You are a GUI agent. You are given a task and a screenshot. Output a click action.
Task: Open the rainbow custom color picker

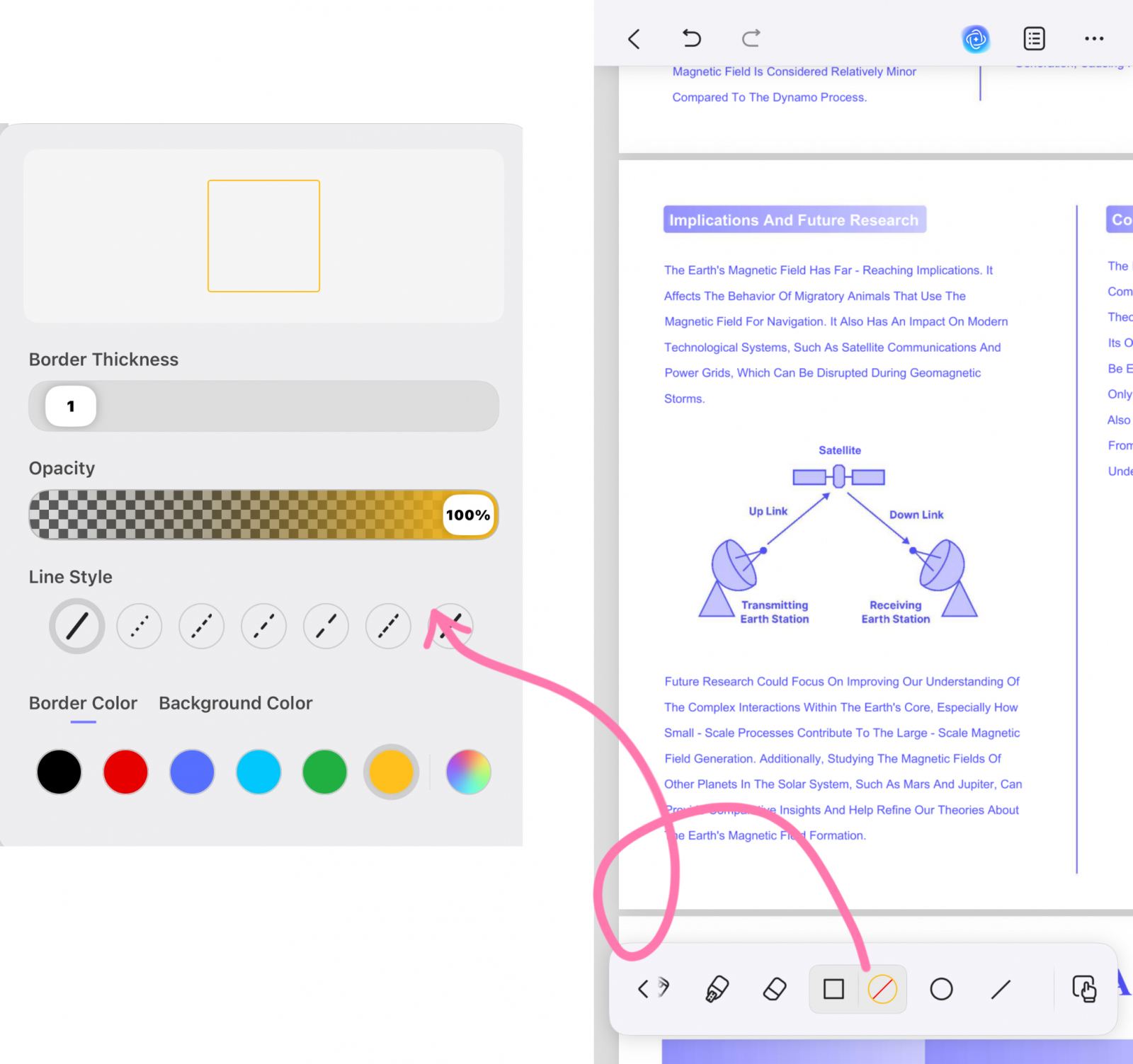(x=468, y=772)
